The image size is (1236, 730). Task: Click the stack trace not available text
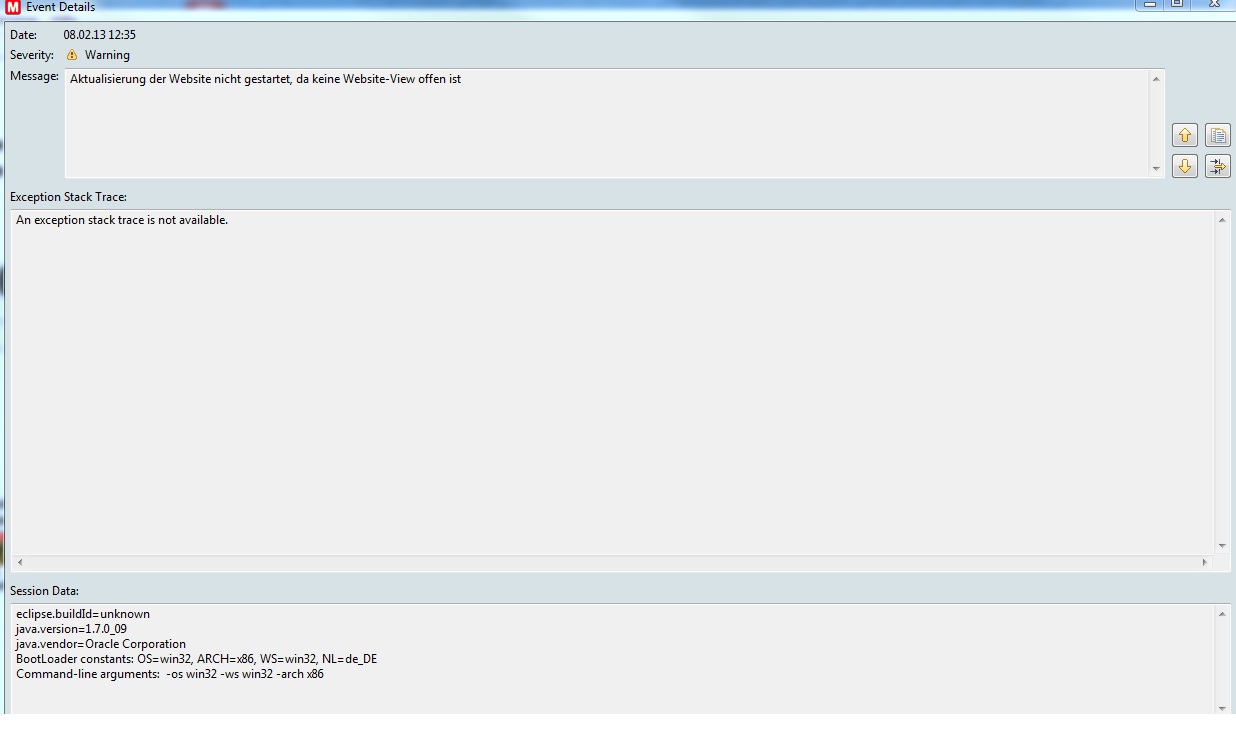[x=122, y=220]
